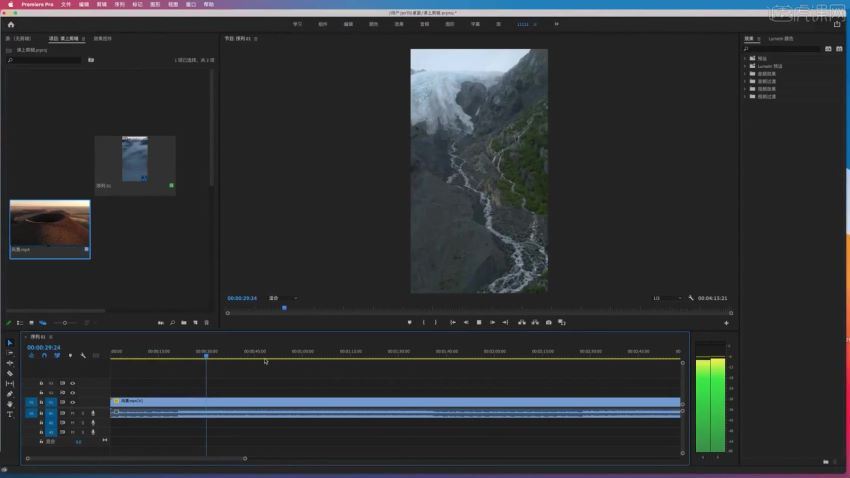Add marker in timeline header
850x478 pixels.
coord(70,356)
